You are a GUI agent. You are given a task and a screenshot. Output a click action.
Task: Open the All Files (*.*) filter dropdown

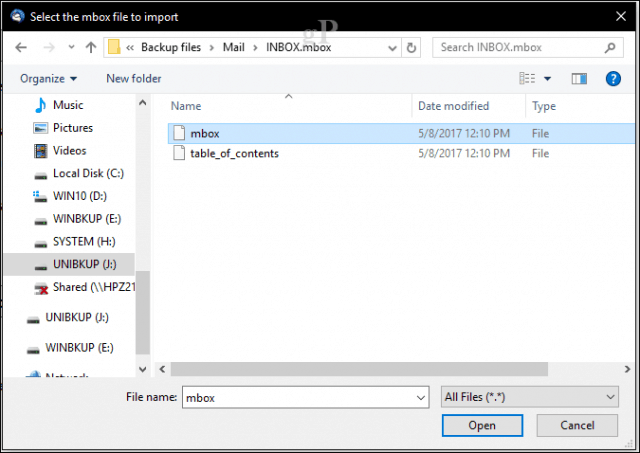coord(530,397)
